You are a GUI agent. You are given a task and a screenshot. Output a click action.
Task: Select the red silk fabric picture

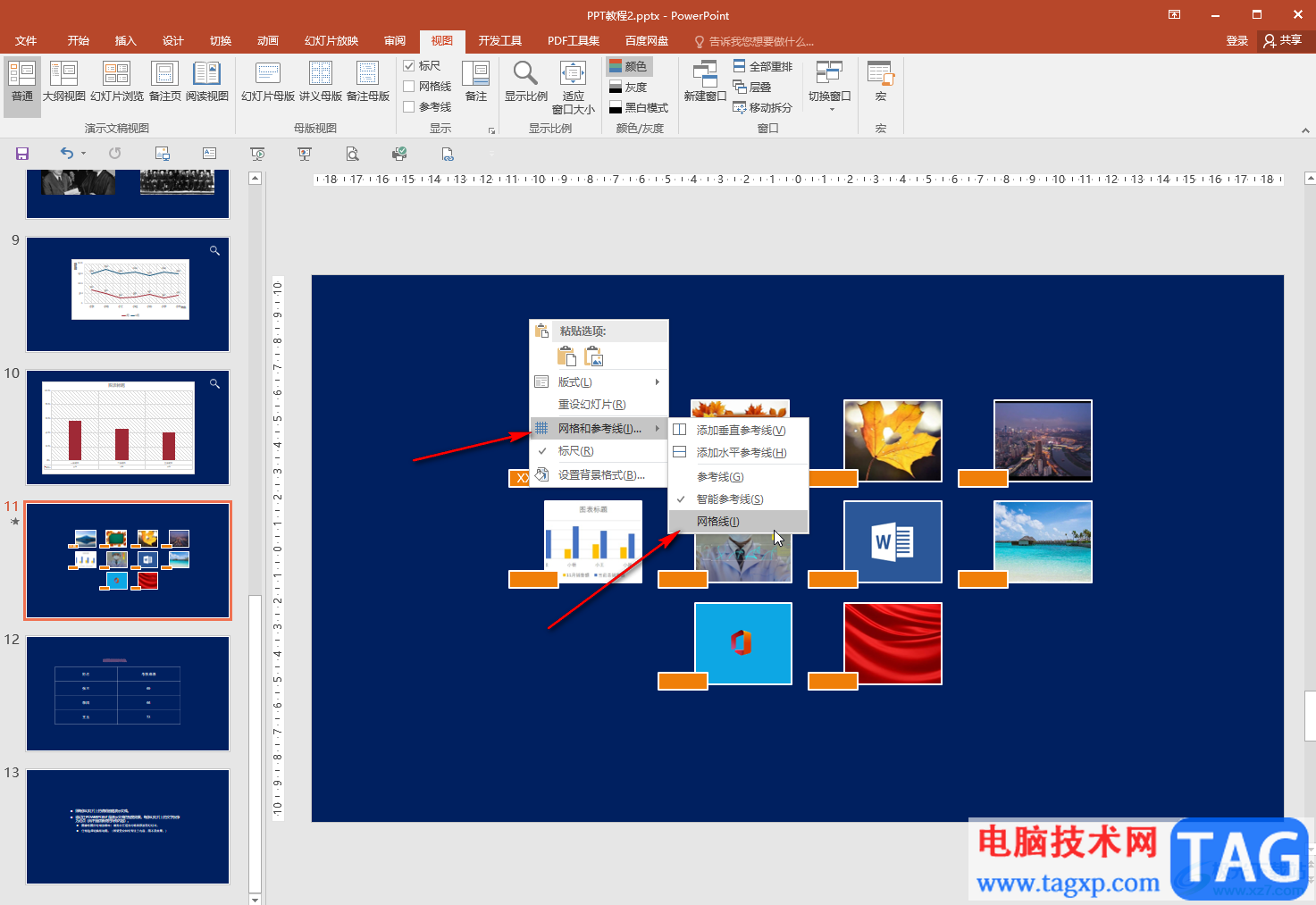coord(893,643)
